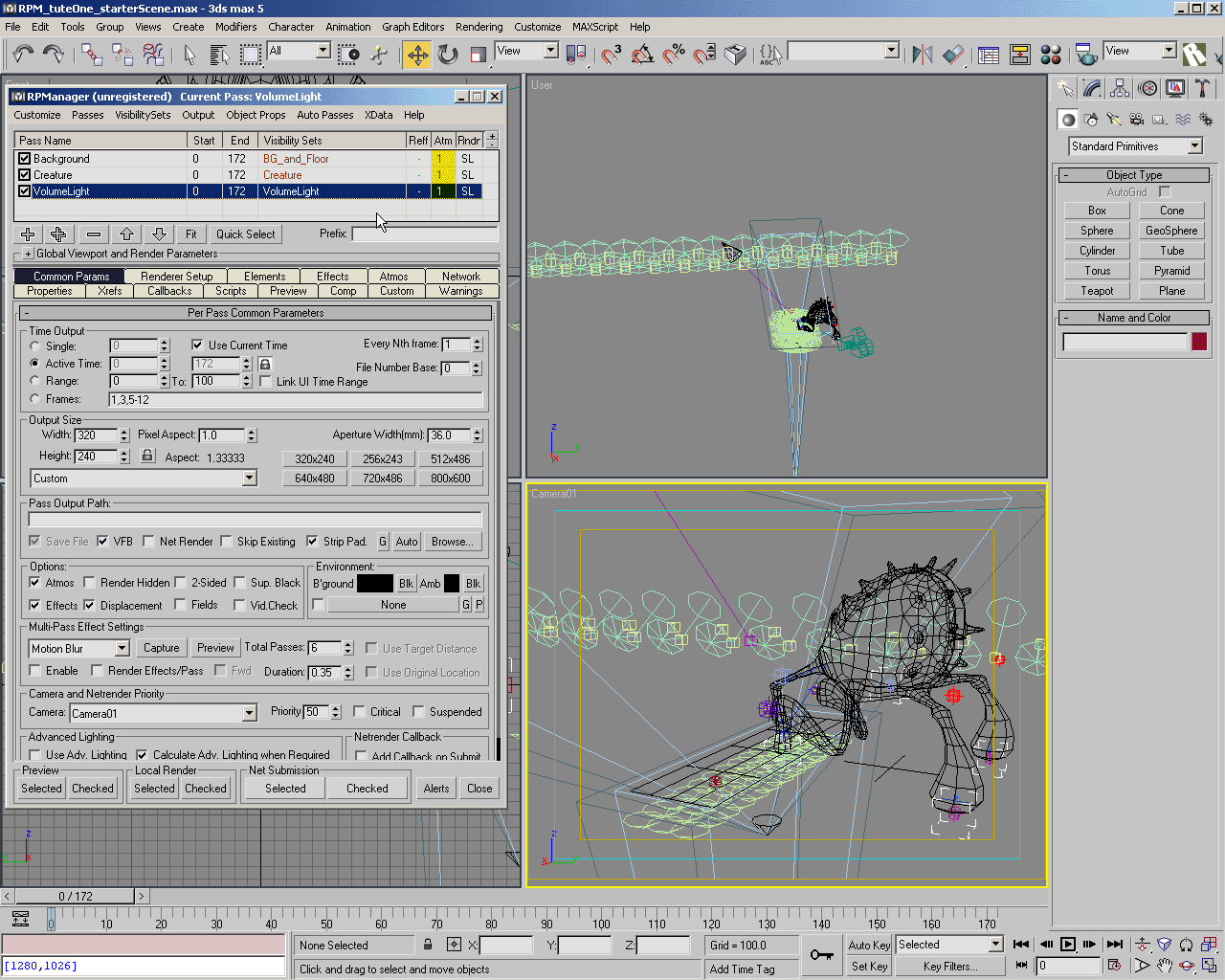The image size is (1225, 980).
Task: Open the Utilities hammer panel icon
Action: point(1203,89)
